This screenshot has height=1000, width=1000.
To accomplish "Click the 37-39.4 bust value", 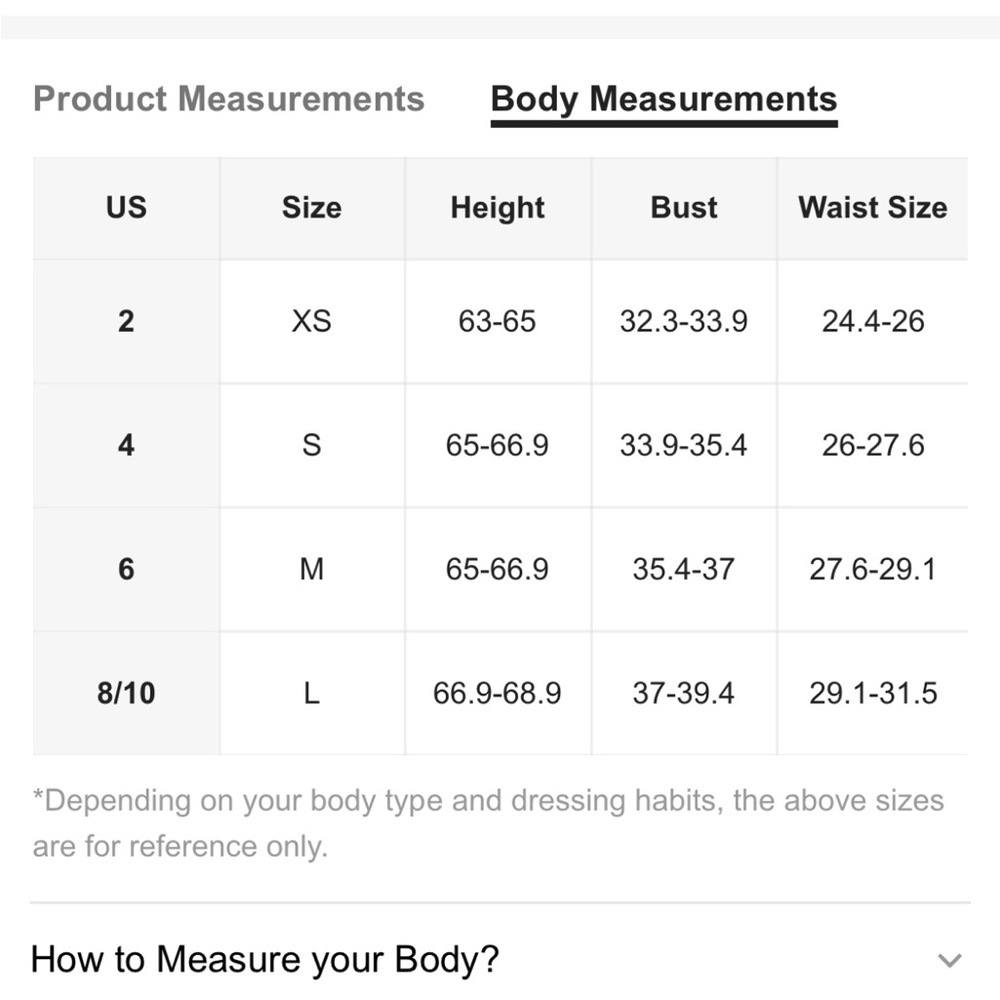I will [684, 693].
